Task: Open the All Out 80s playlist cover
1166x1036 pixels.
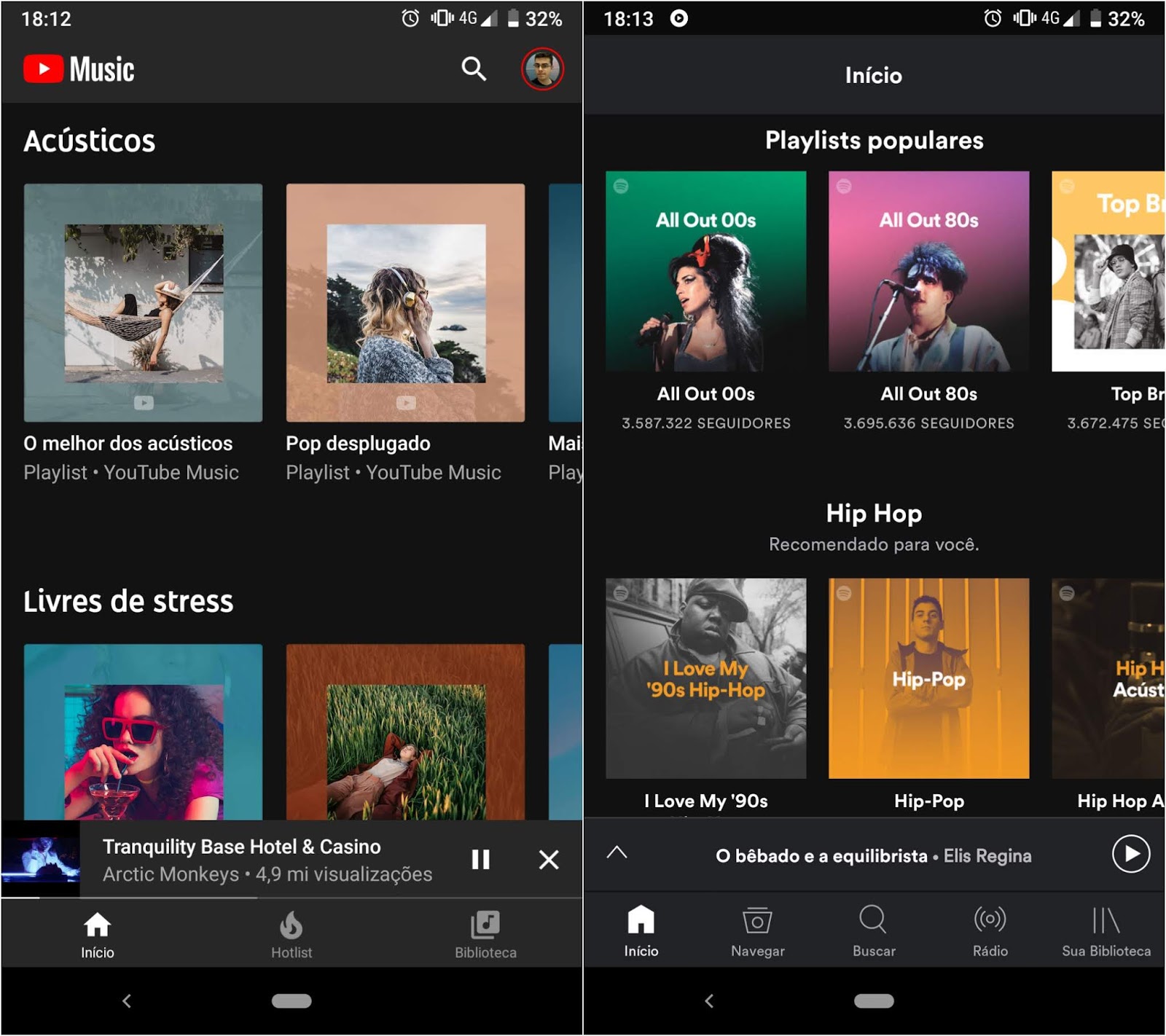Action: 929,271
